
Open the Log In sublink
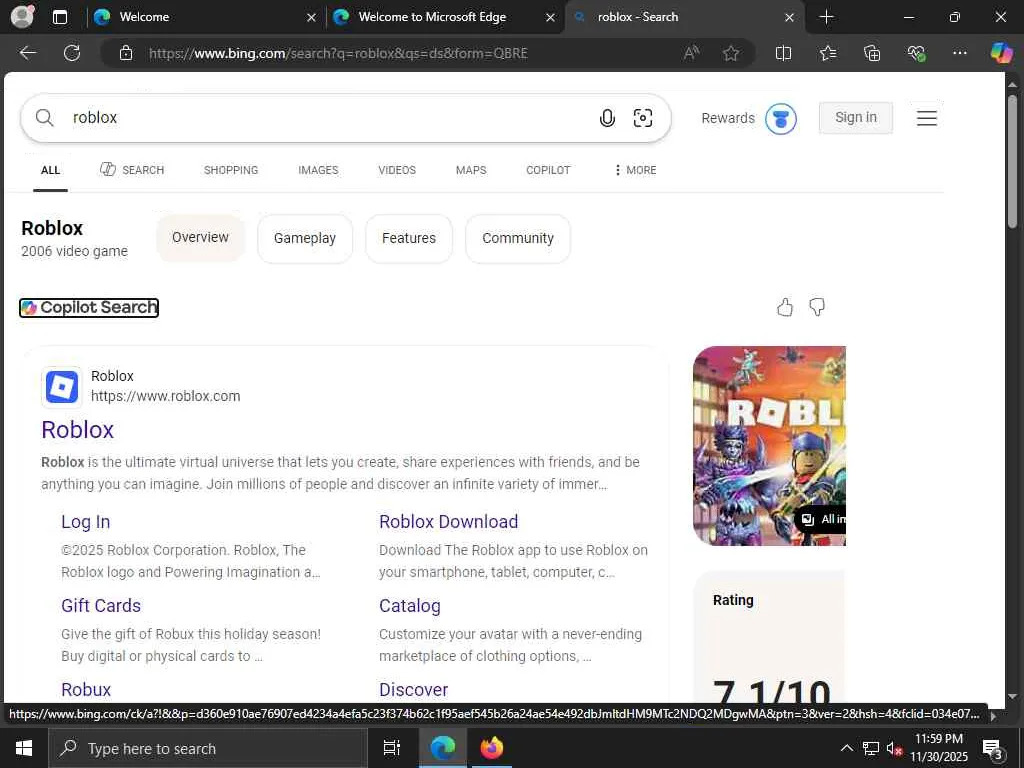(86, 522)
